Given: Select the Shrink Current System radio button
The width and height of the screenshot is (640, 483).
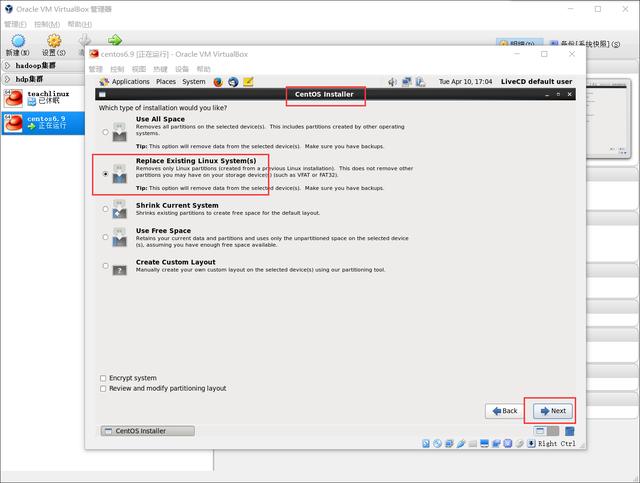Looking at the screenshot, I should point(105,209).
